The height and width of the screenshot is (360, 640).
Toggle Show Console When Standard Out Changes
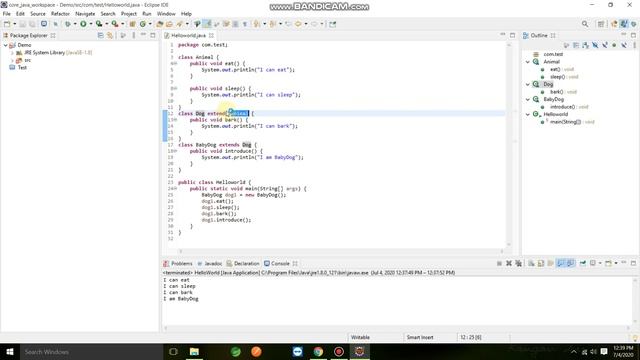click(x=560, y=263)
